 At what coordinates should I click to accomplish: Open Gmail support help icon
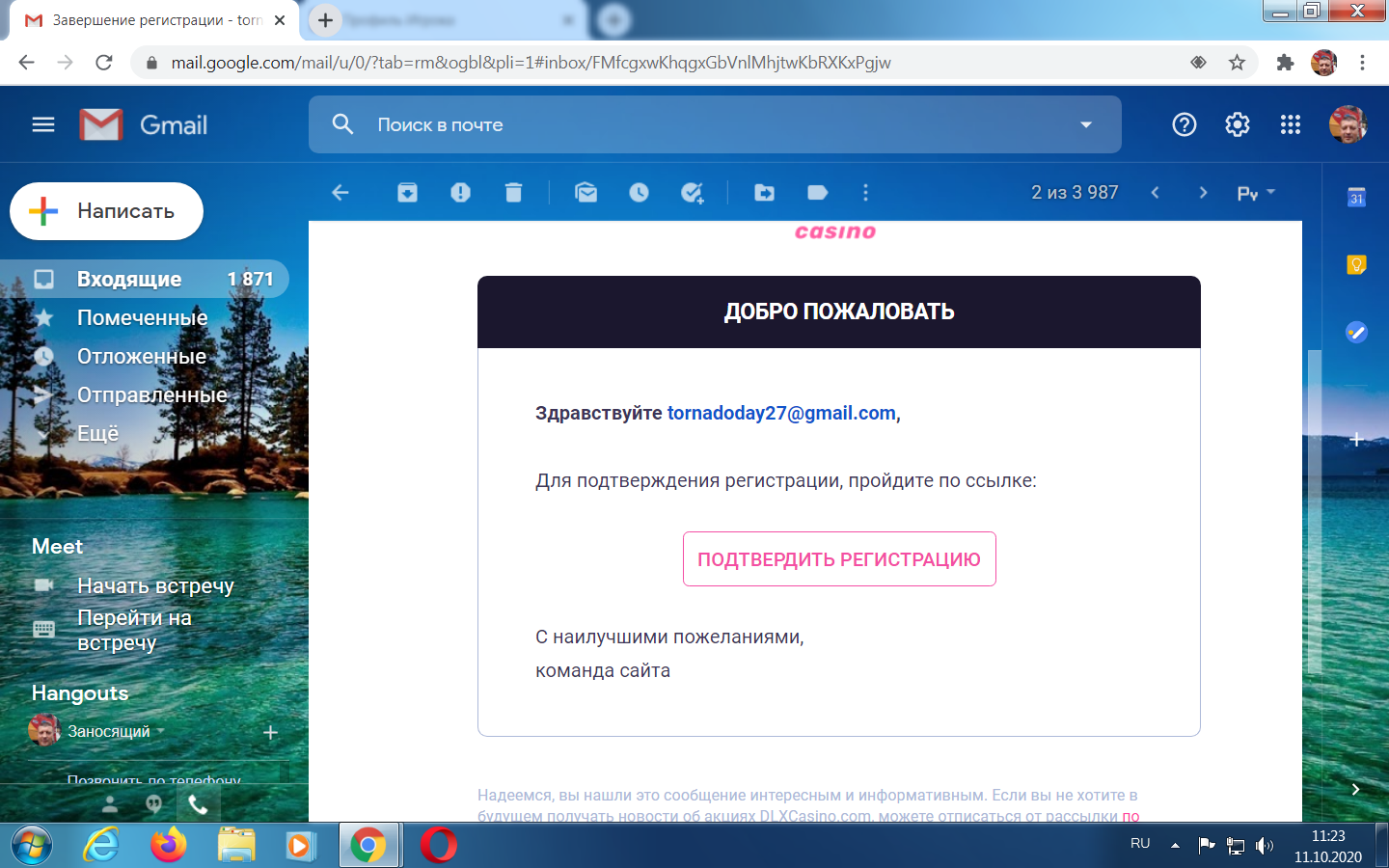pyautogui.click(x=1185, y=124)
